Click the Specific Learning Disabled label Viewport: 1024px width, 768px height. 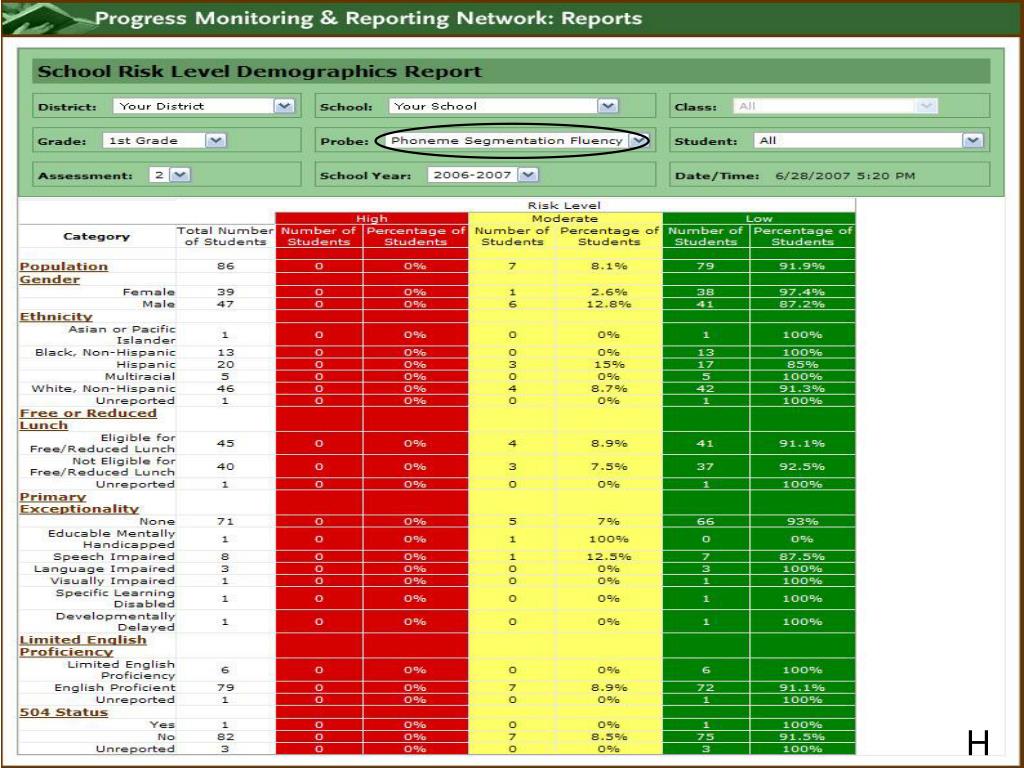click(116, 599)
